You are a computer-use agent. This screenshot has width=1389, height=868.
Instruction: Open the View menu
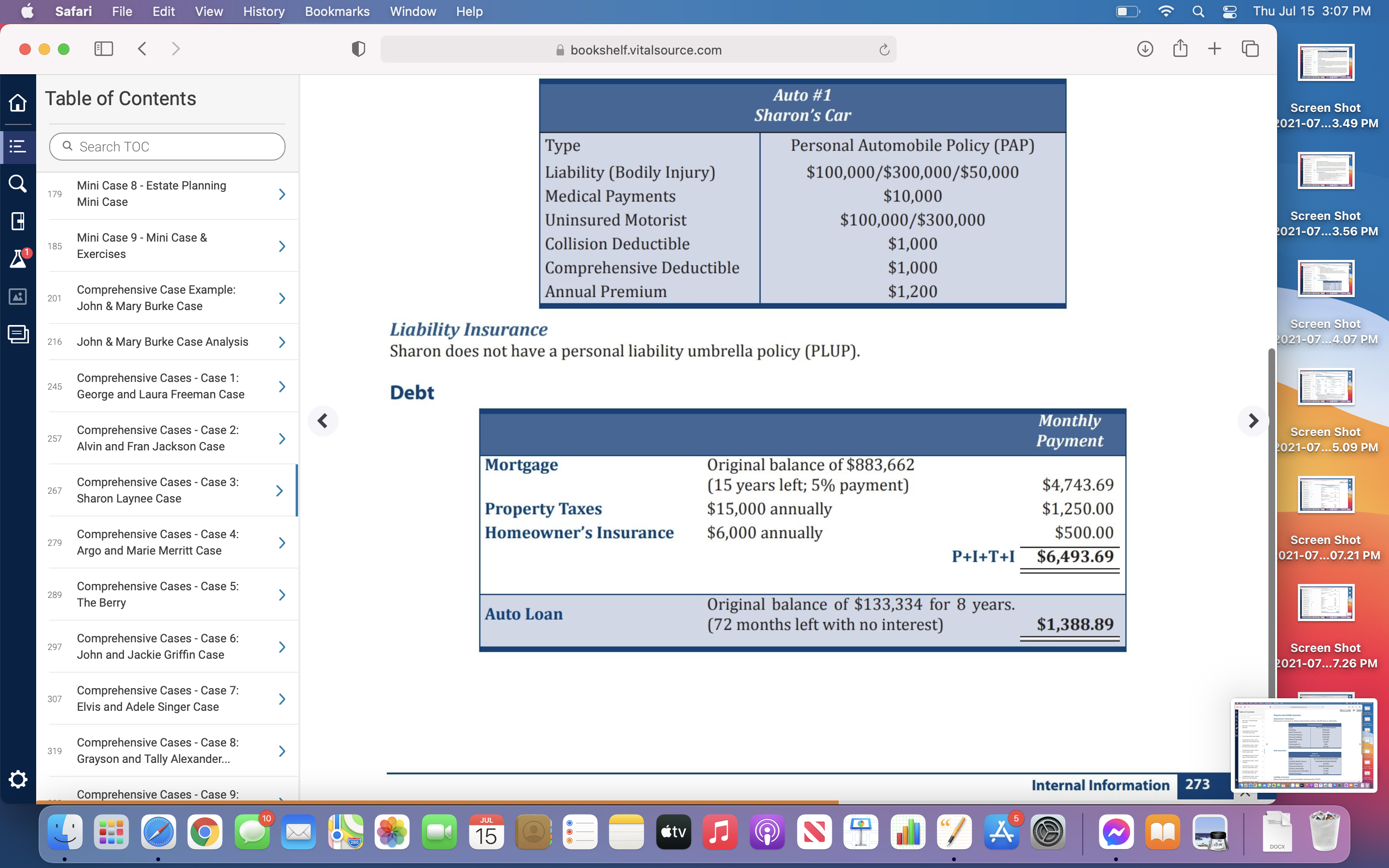tap(209, 12)
